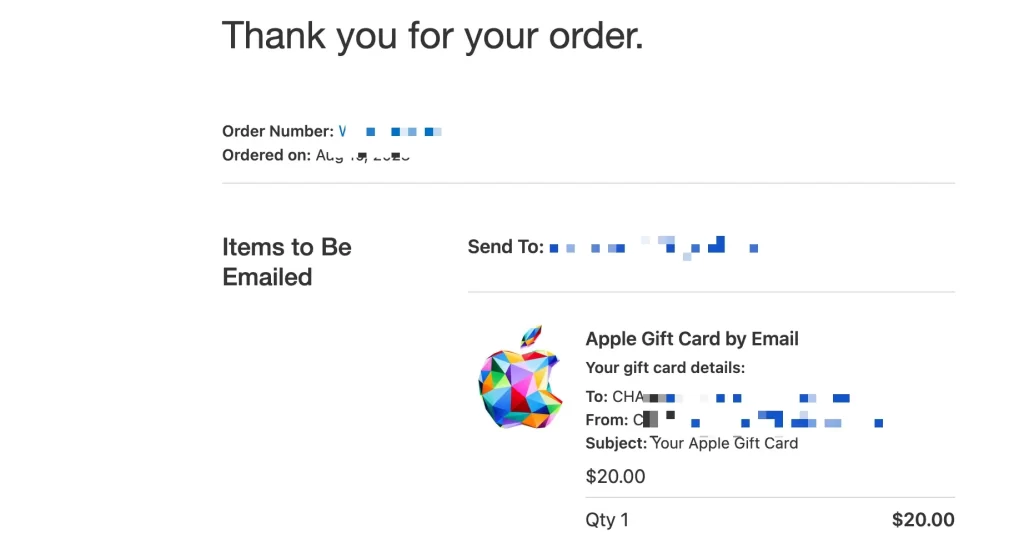Click the $20.00 gift card amount below Subject
Viewport: 1024px width, 544px height.
point(615,477)
